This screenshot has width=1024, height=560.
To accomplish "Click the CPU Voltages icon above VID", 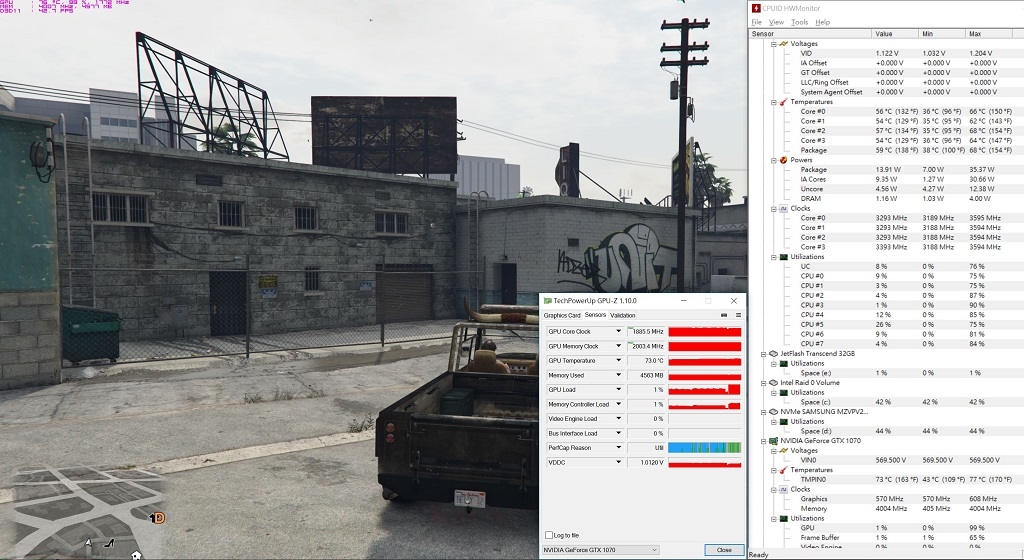I will (x=783, y=44).
